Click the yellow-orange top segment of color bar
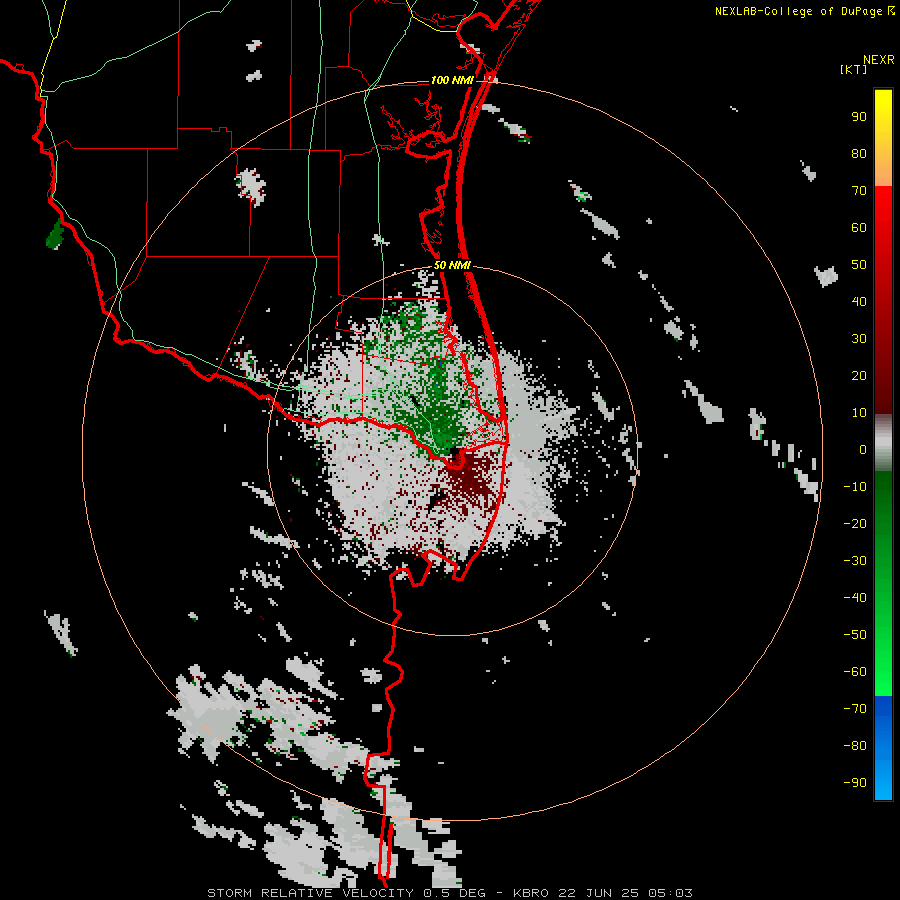 [x=883, y=138]
